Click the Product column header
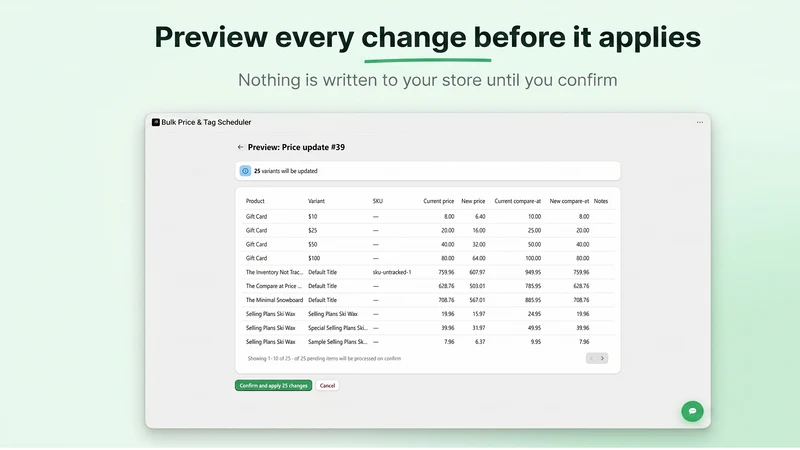This screenshot has height=450, width=800. tap(255, 201)
